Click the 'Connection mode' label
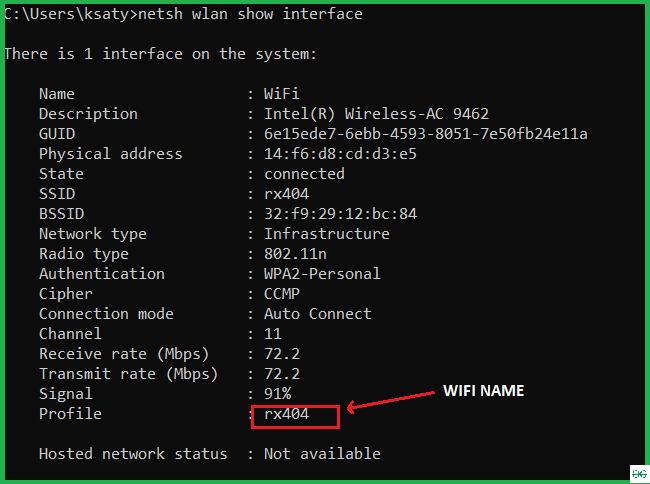 [106, 314]
